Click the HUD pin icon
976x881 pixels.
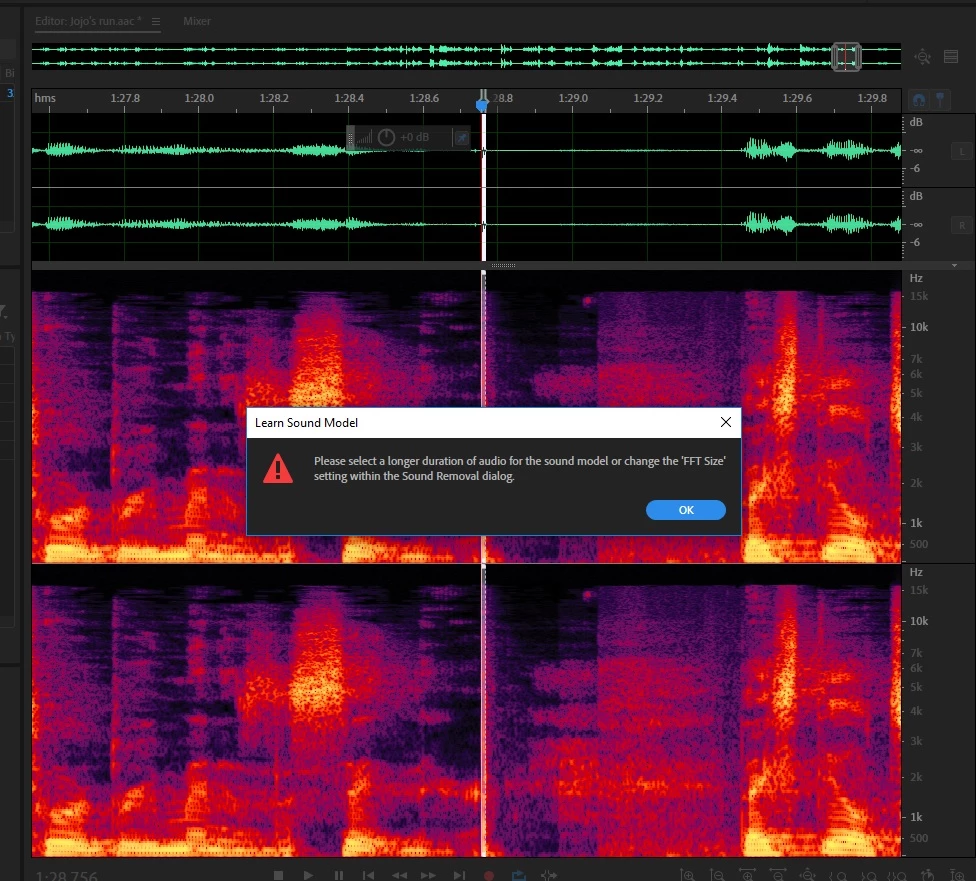(462, 138)
